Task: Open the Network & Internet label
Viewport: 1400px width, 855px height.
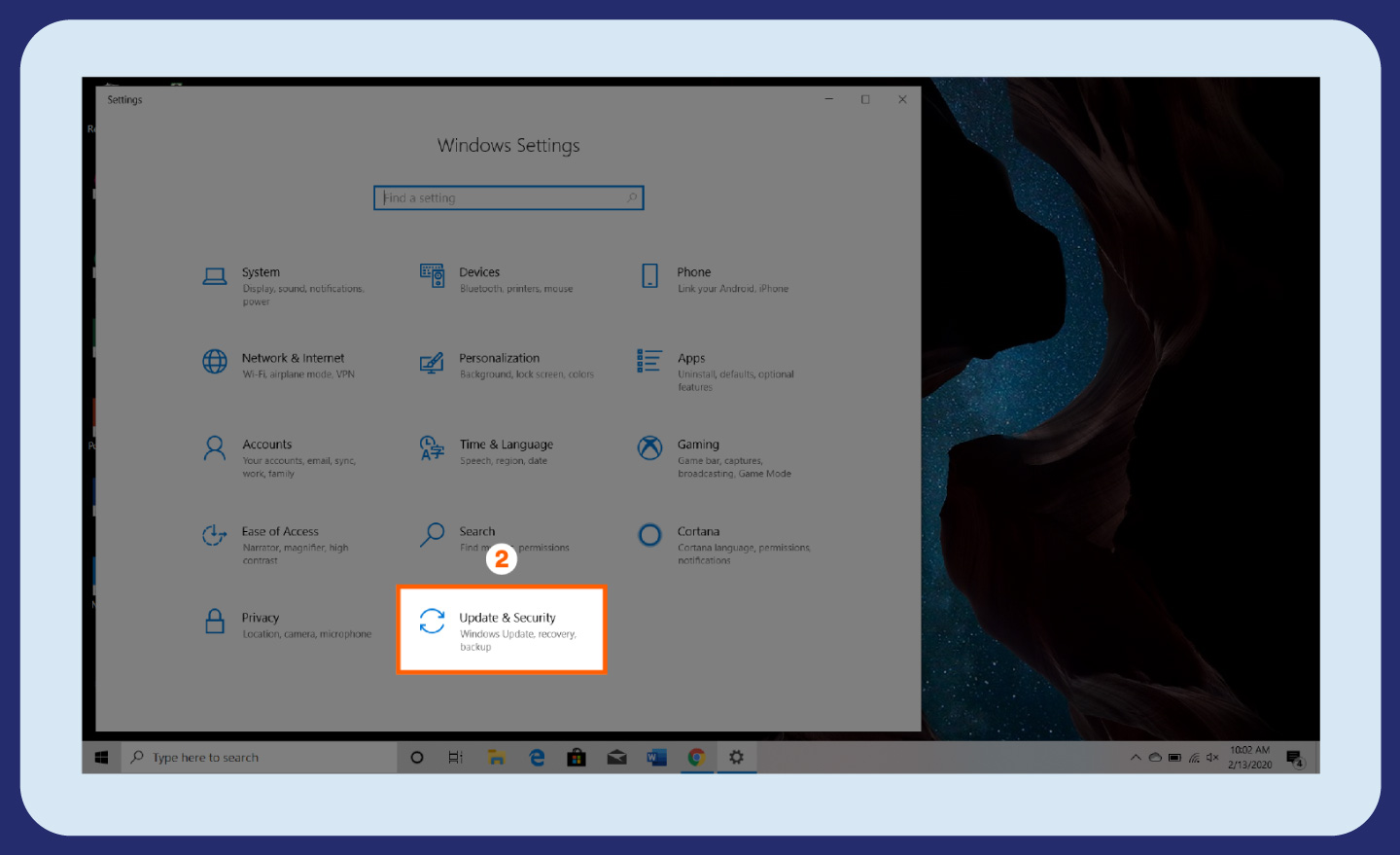Action: click(x=293, y=358)
